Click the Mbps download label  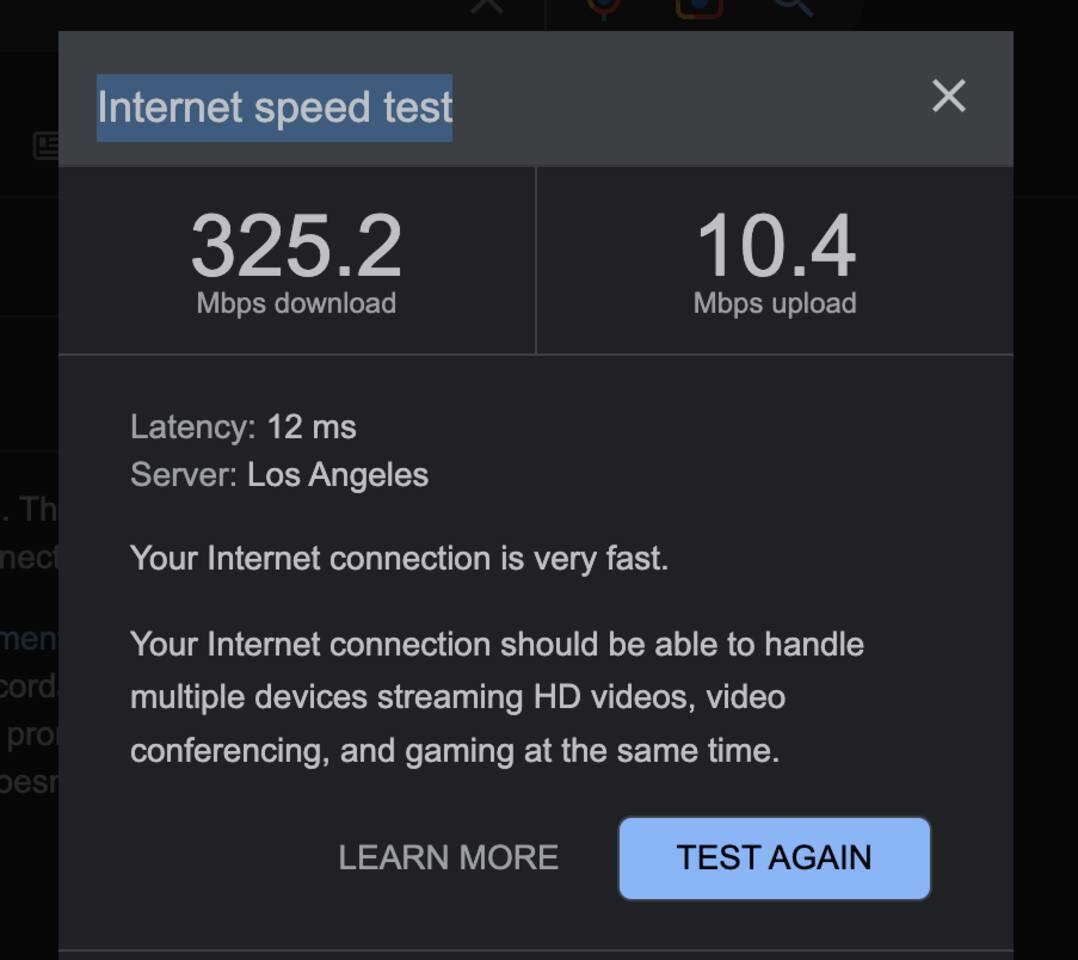pos(296,303)
